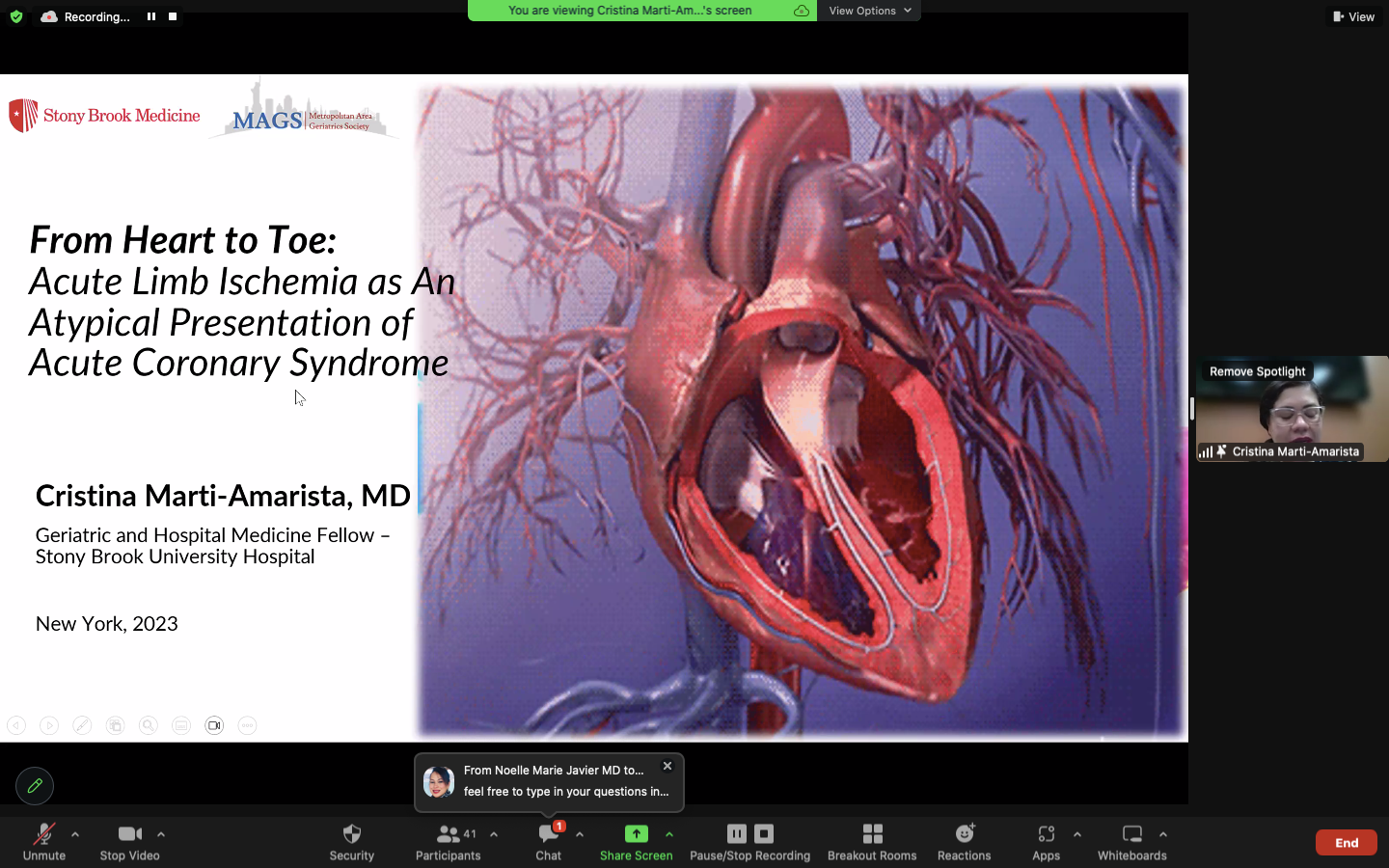Stop the recording using top square button

click(173, 16)
